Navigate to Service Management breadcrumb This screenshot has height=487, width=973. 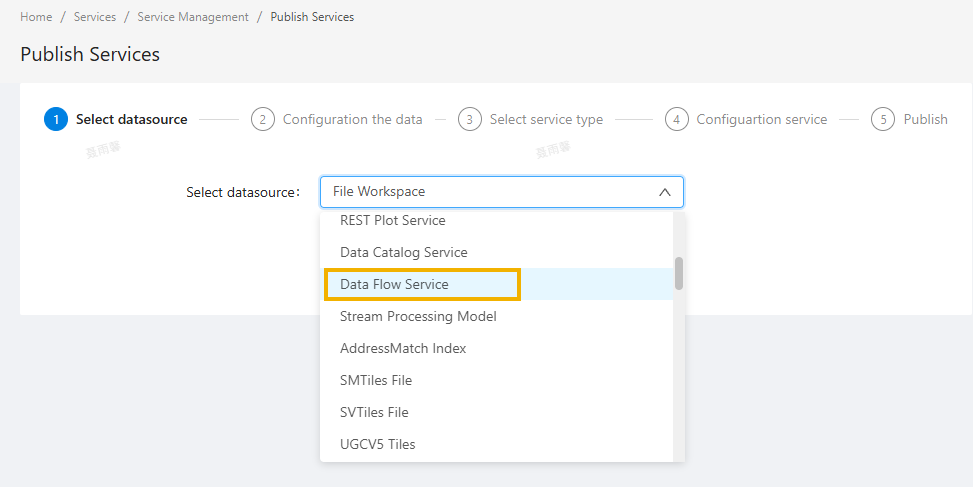191,17
